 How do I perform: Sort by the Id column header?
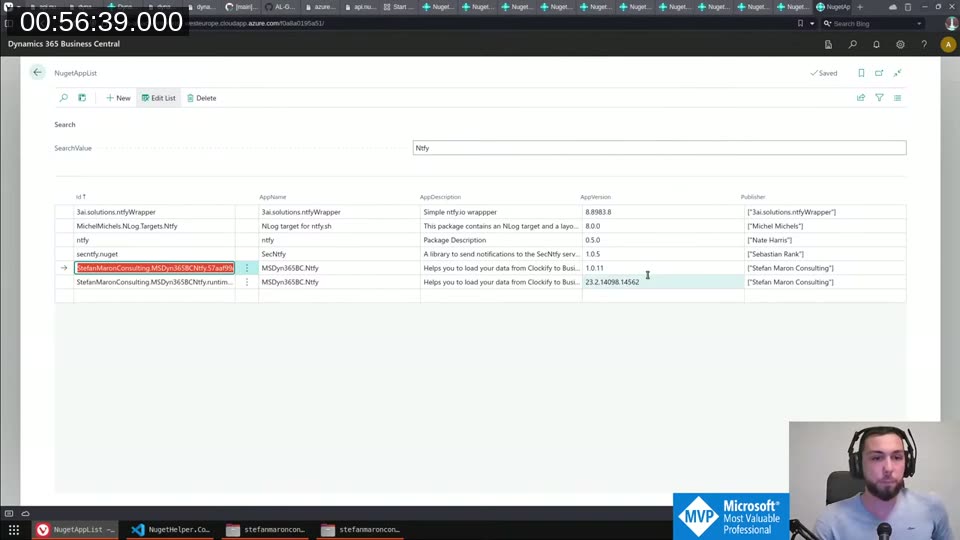(x=81, y=197)
